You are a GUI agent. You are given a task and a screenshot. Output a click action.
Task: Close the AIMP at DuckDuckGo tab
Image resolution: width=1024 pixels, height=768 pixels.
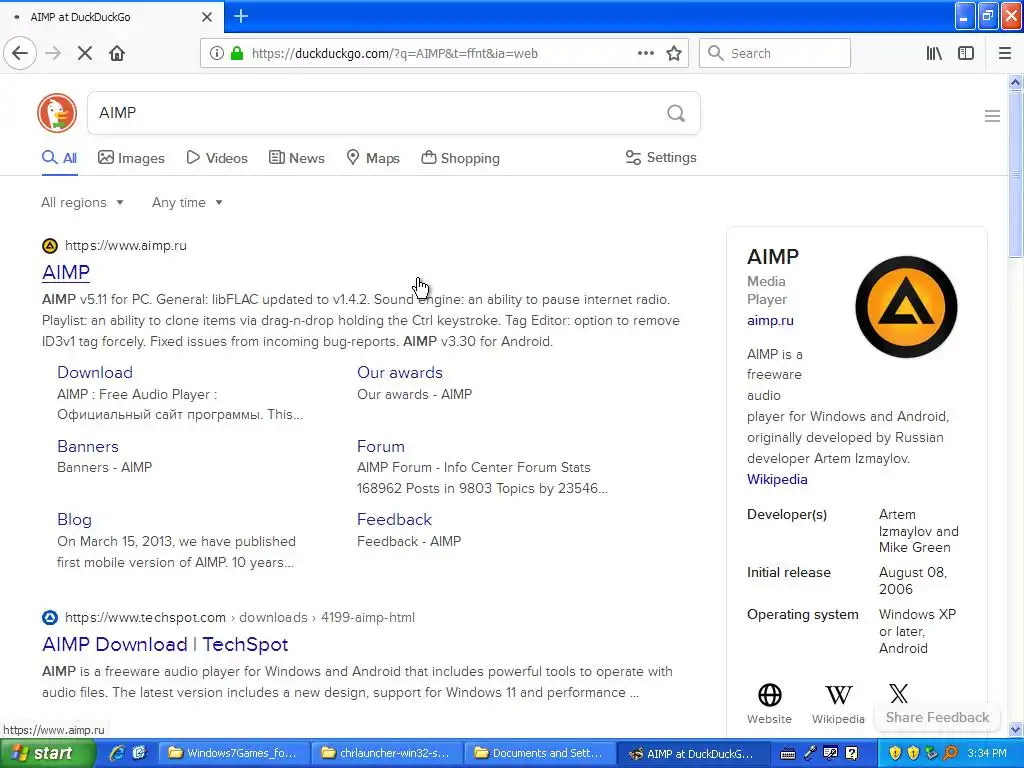point(206,17)
